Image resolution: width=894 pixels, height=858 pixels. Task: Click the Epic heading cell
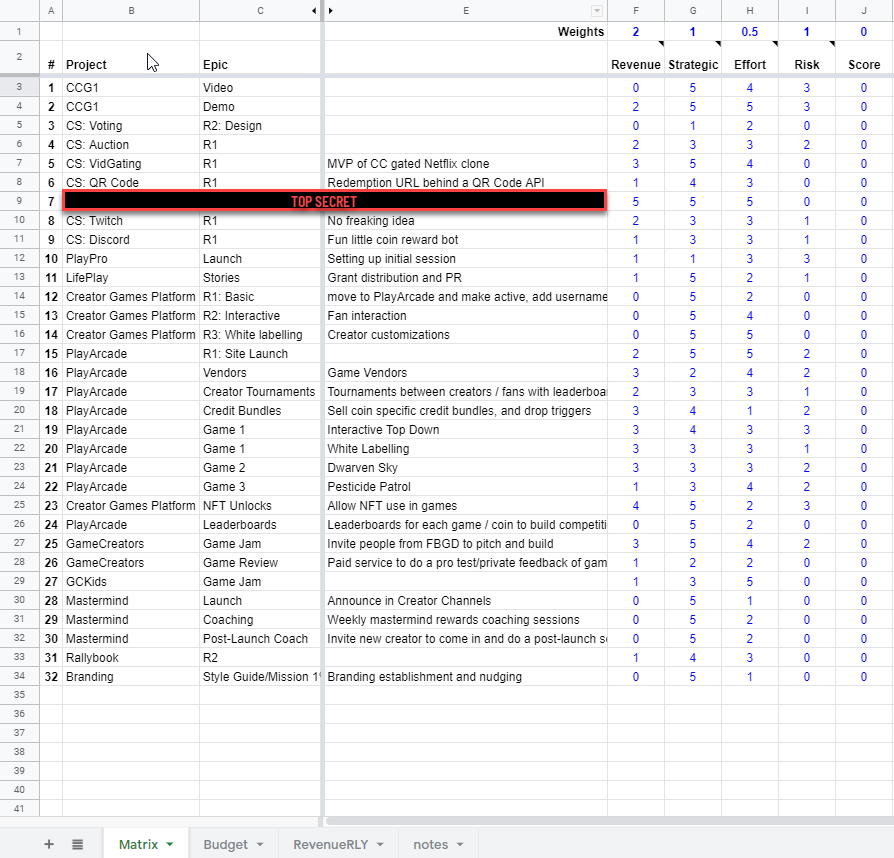point(260,58)
